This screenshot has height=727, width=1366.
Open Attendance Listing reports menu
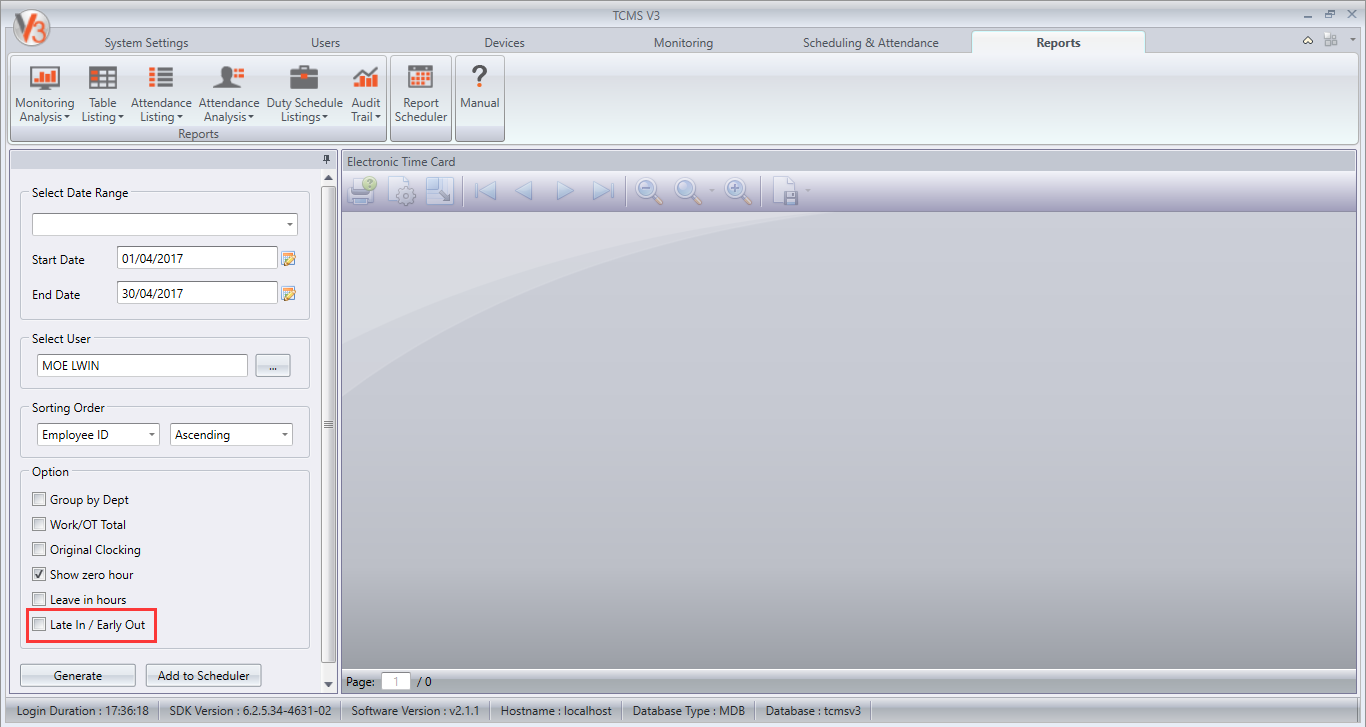click(161, 96)
